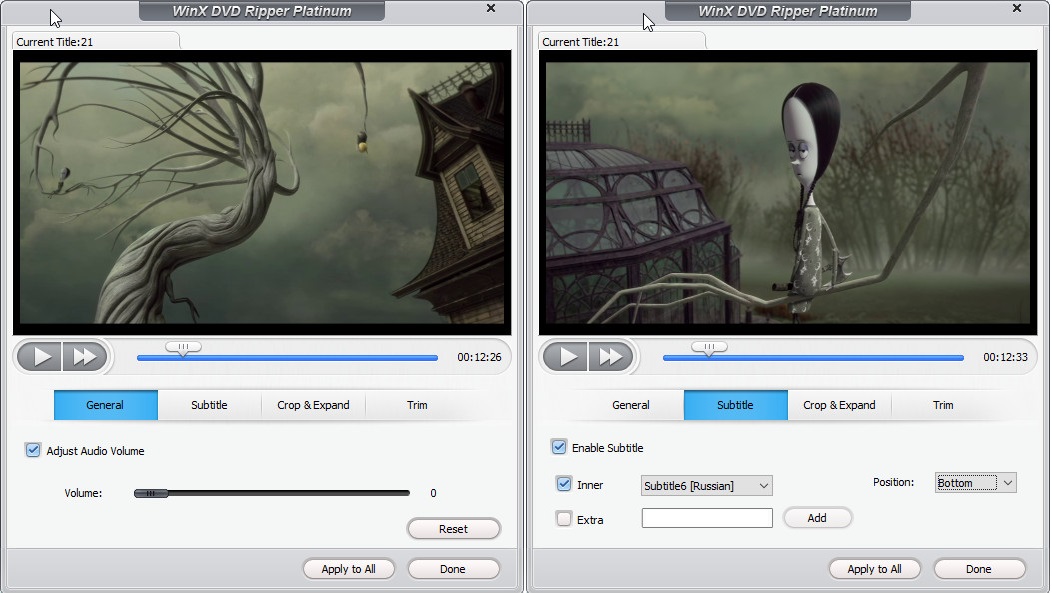
Task: Open Trim tab in right window
Action: 943,405
